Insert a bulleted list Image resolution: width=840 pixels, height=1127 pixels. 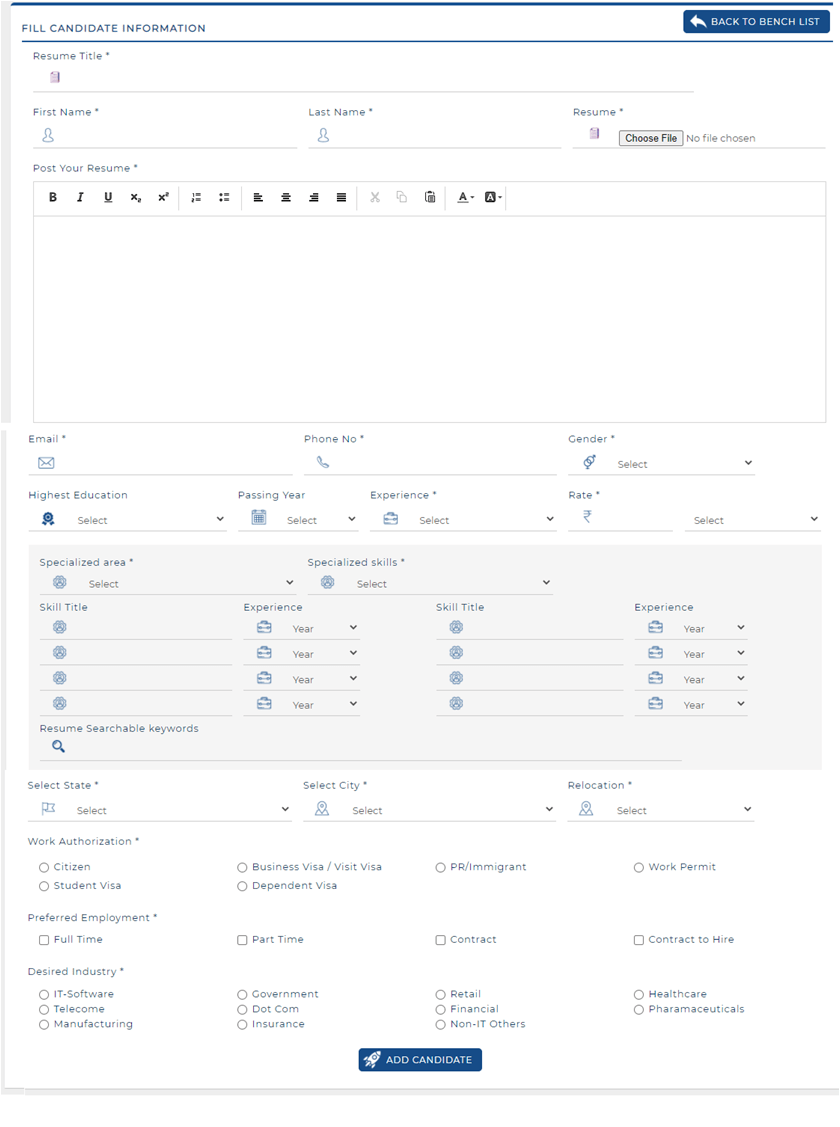pos(224,197)
